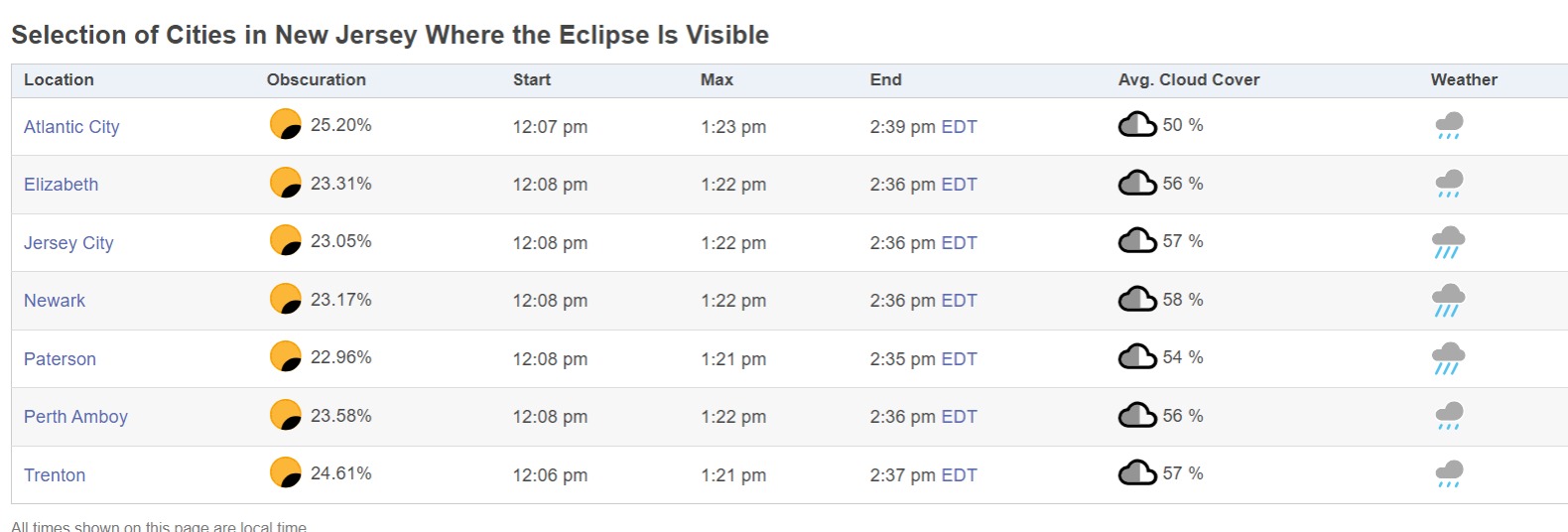
Task: Click the Elizabeth cloud cover icon
Action: click(1137, 184)
